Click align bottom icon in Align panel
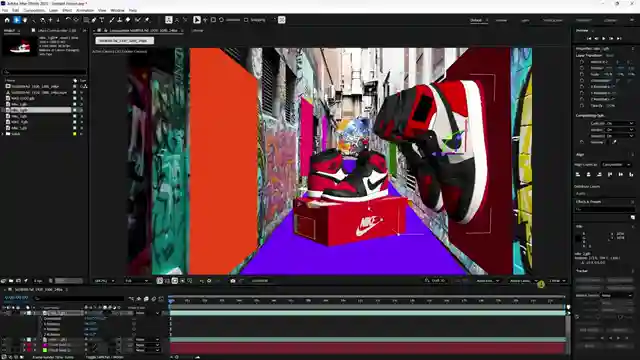The width and height of the screenshot is (640, 360). 631,174
